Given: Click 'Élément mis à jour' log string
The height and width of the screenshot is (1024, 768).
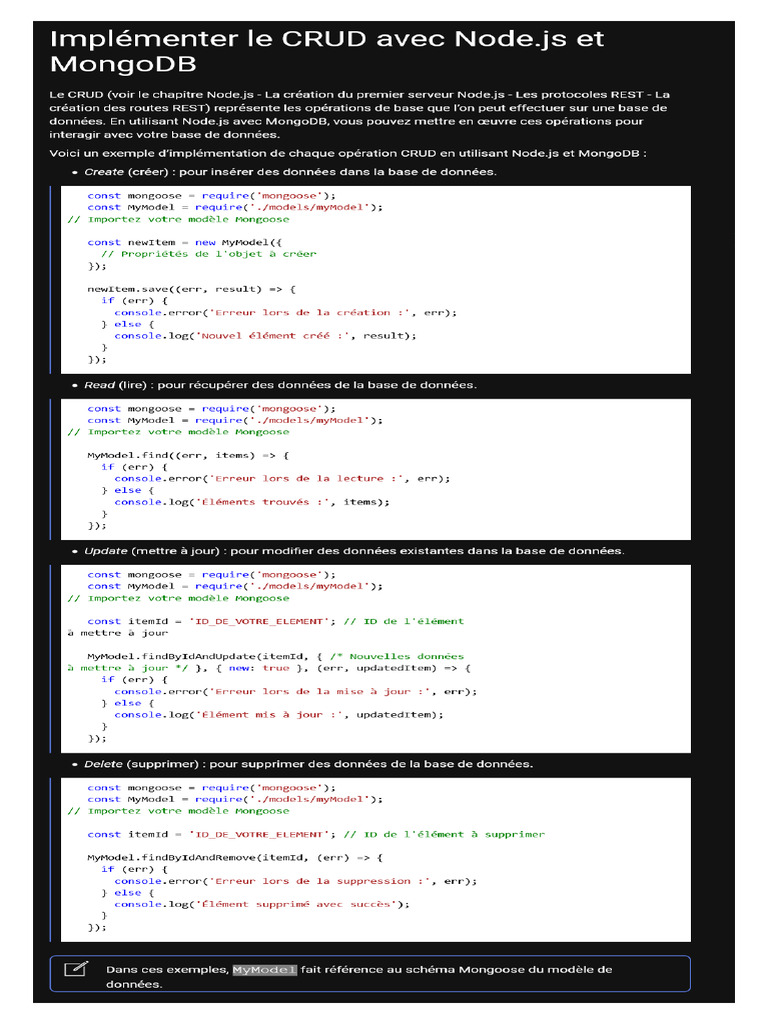Looking at the screenshot, I should (x=270, y=714).
